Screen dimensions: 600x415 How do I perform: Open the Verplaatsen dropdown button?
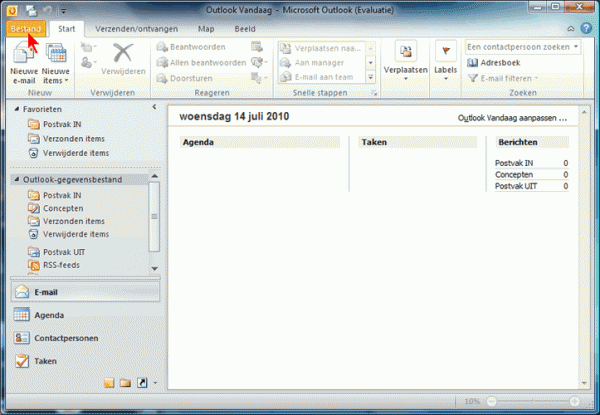click(x=406, y=62)
